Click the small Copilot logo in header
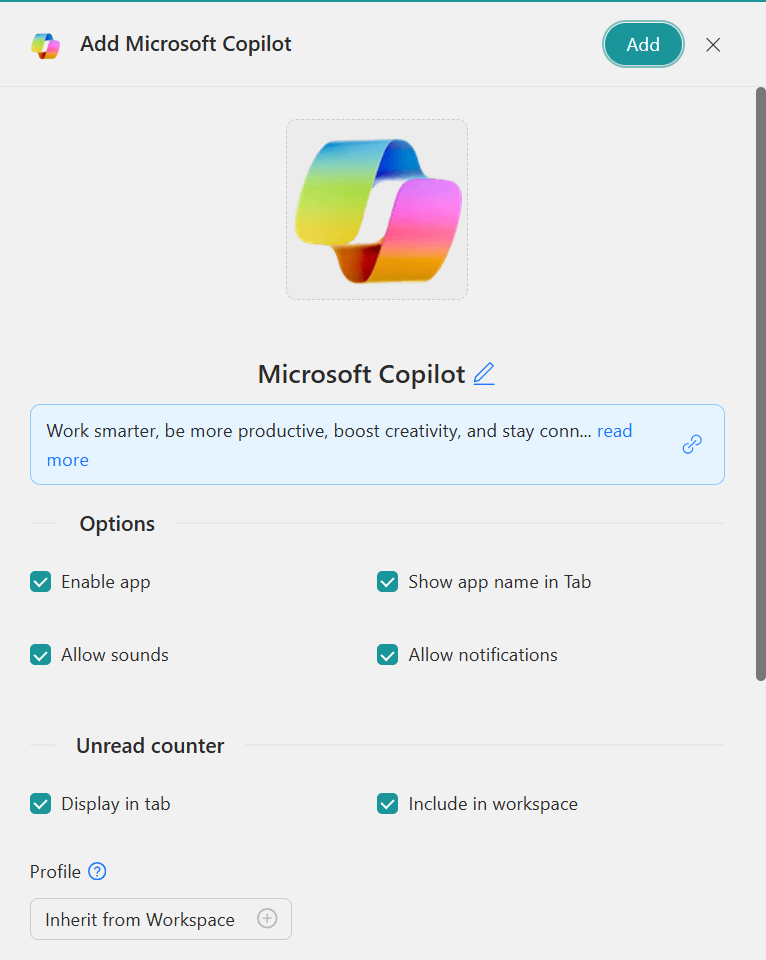Image resolution: width=766 pixels, height=960 pixels. pyautogui.click(x=45, y=45)
